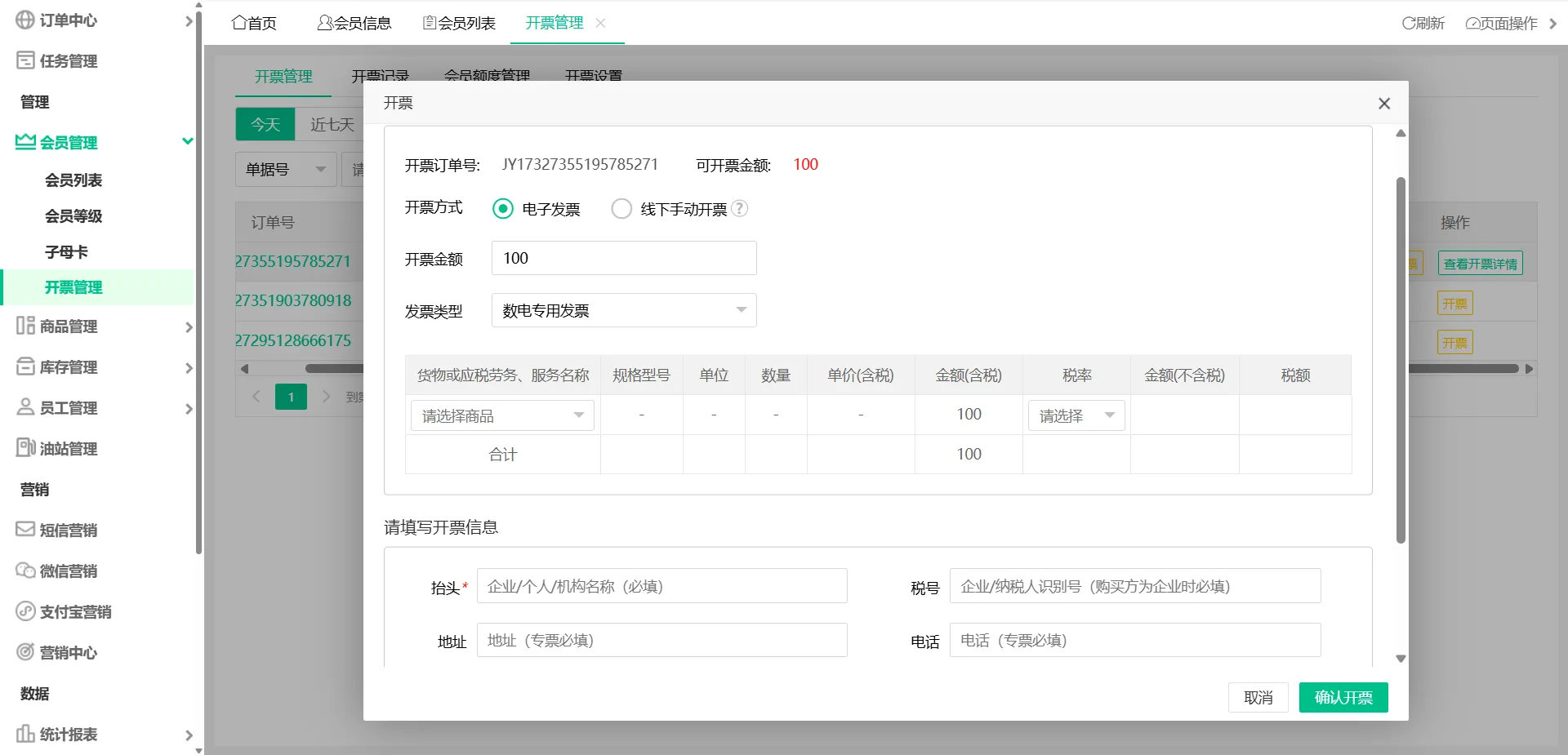This screenshot has width=1568, height=755.
Task: Click the 地址 input field
Action: click(x=662, y=640)
